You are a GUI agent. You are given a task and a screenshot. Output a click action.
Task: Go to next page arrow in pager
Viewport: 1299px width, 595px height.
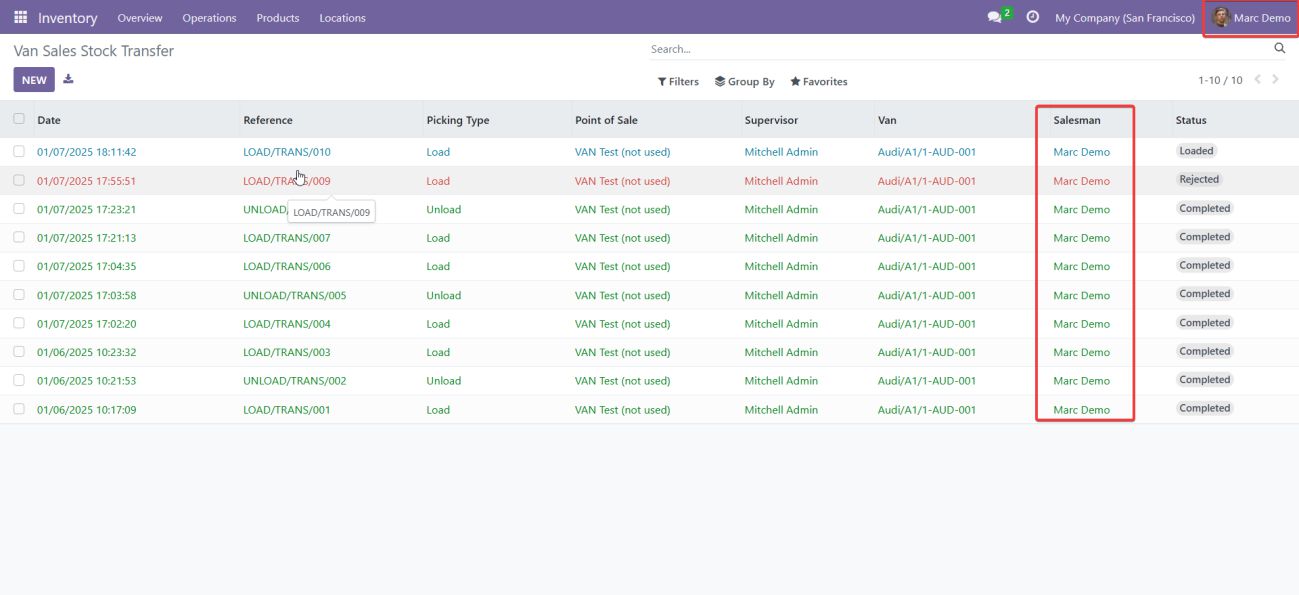point(1276,80)
